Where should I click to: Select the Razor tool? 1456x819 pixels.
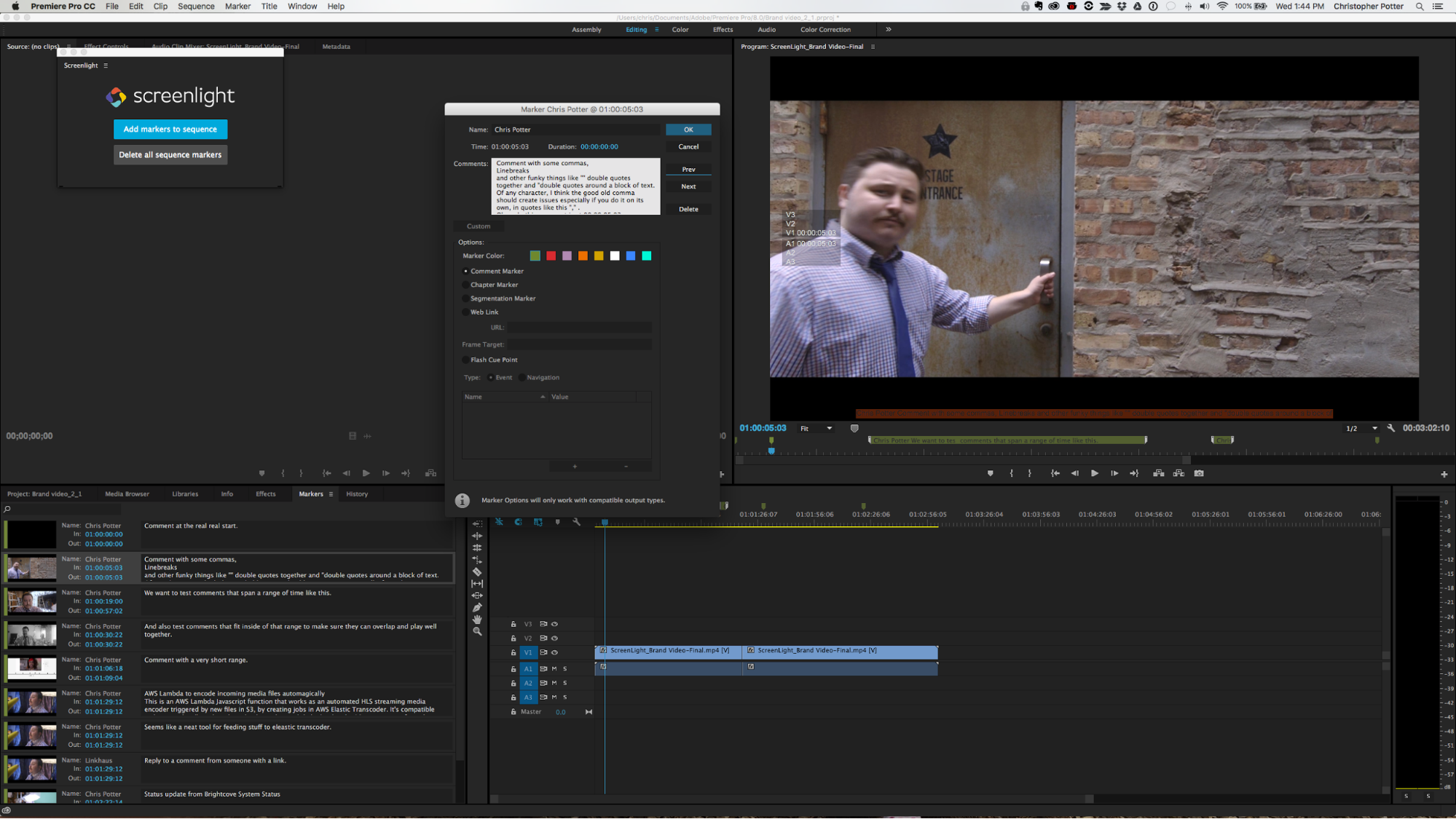click(x=477, y=571)
